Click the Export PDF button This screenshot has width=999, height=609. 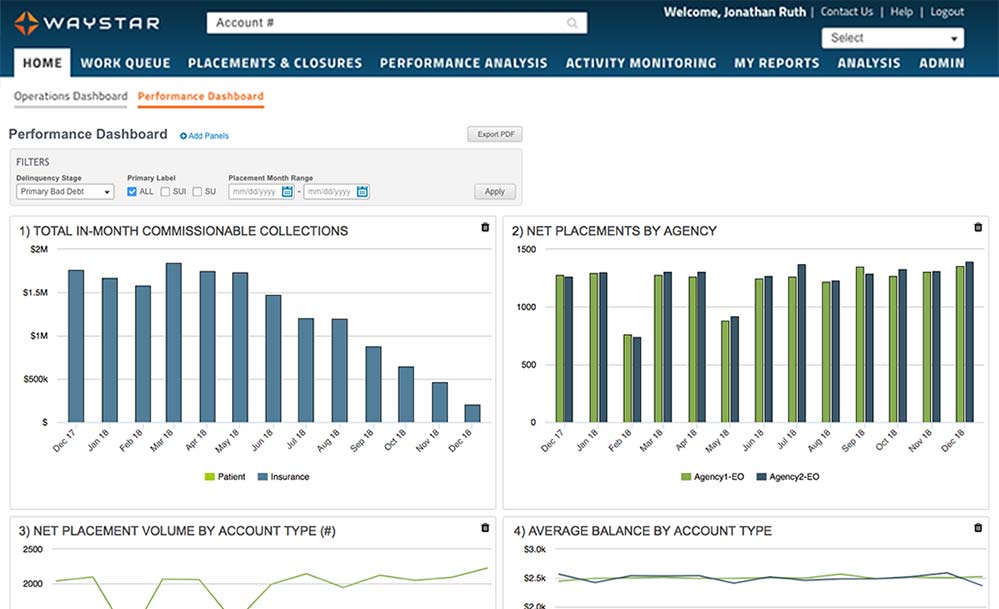click(495, 134)
